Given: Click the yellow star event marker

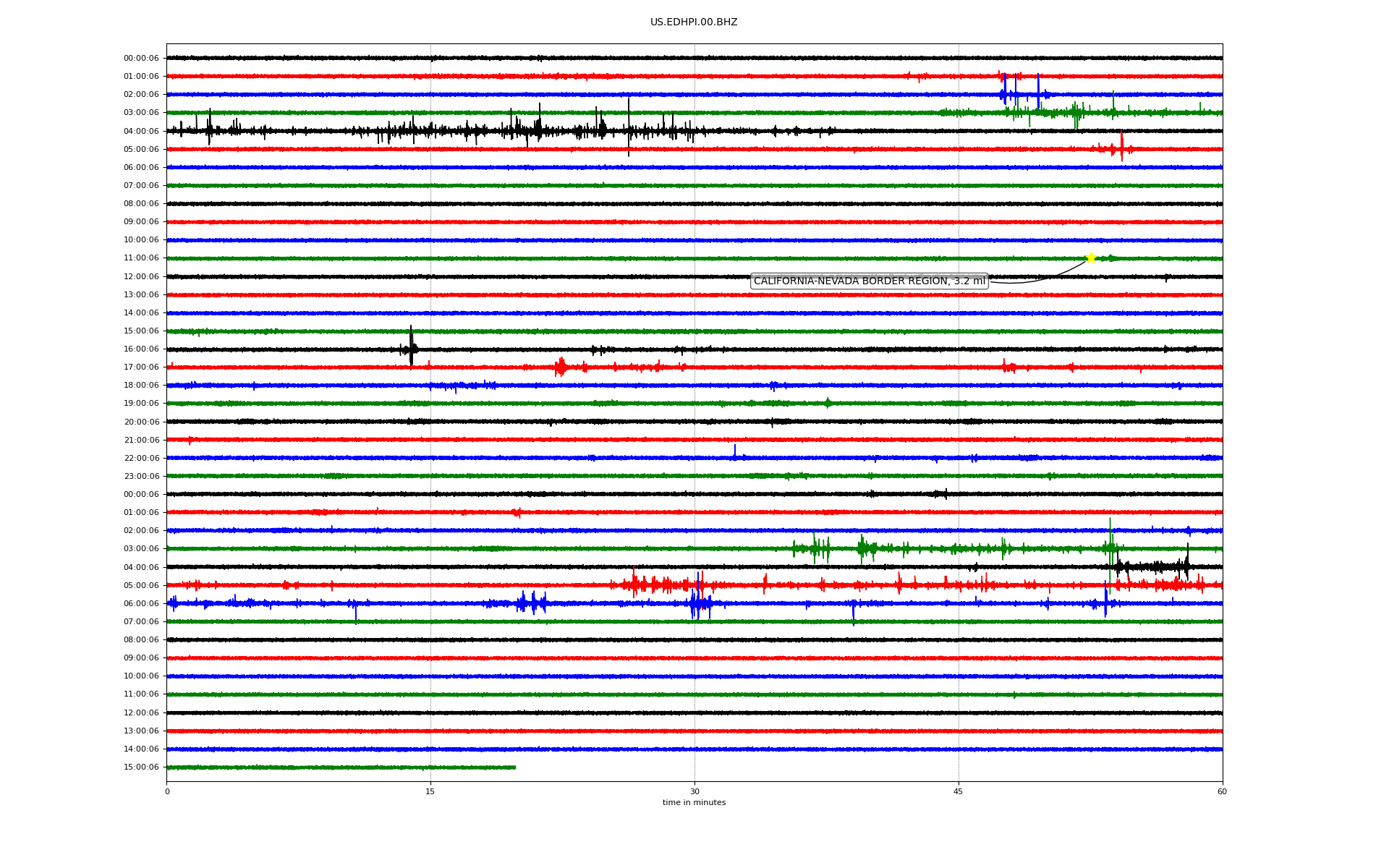Looking at the screenshot, I should [x=1090, y=258].
